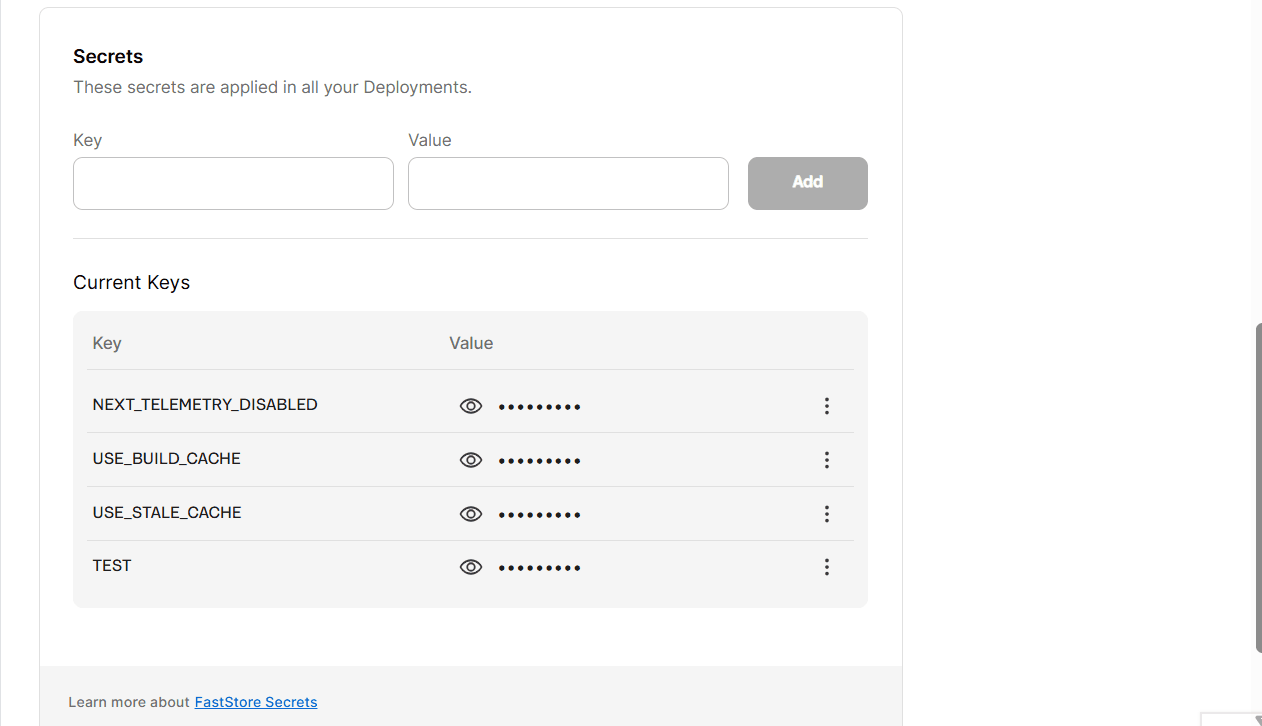Select the USE_STALE_CACHE key name
1262x726 pixels.
pyautogui.click(x=167, y=513)
